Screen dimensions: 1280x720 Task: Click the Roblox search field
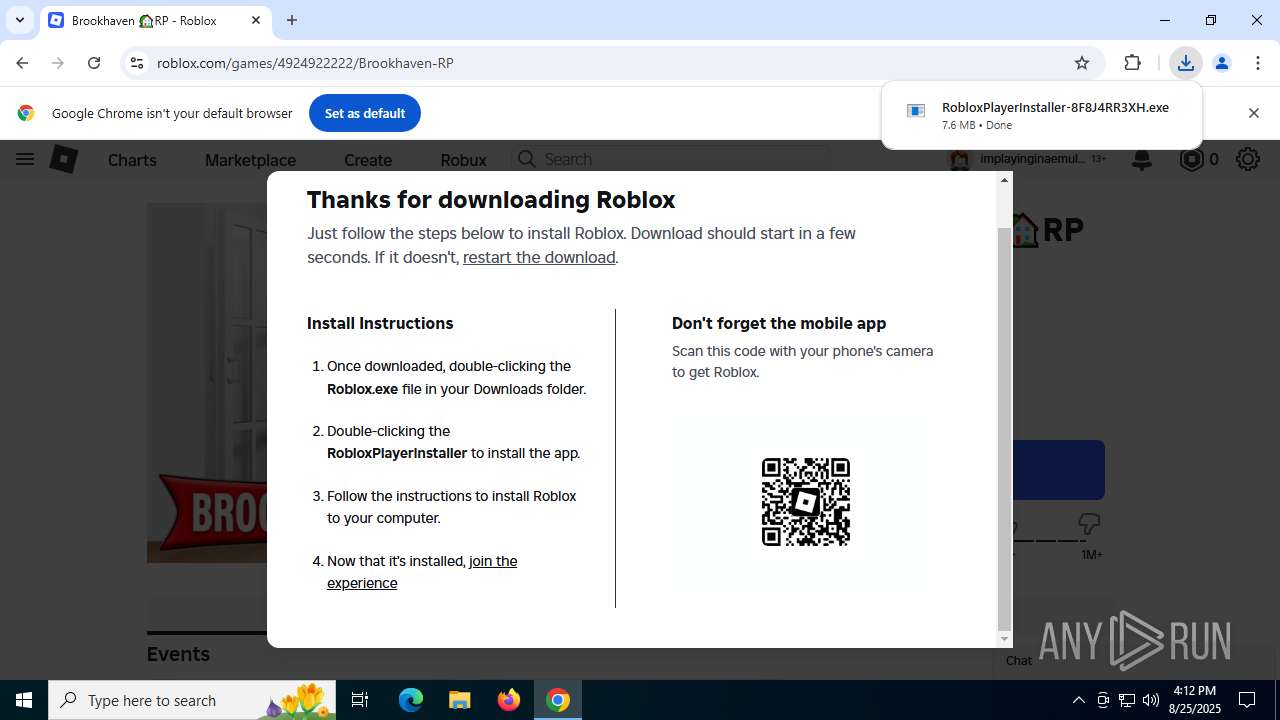click(670, 159)
